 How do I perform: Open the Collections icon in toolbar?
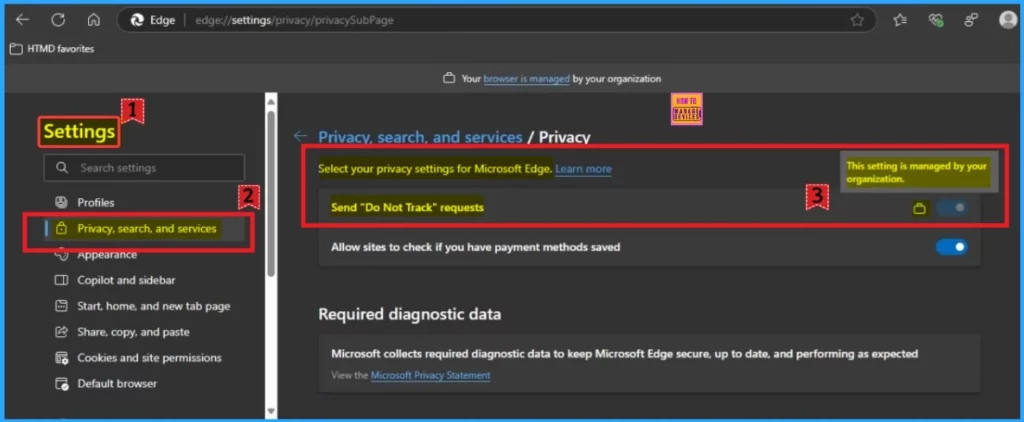coord(971,20)
